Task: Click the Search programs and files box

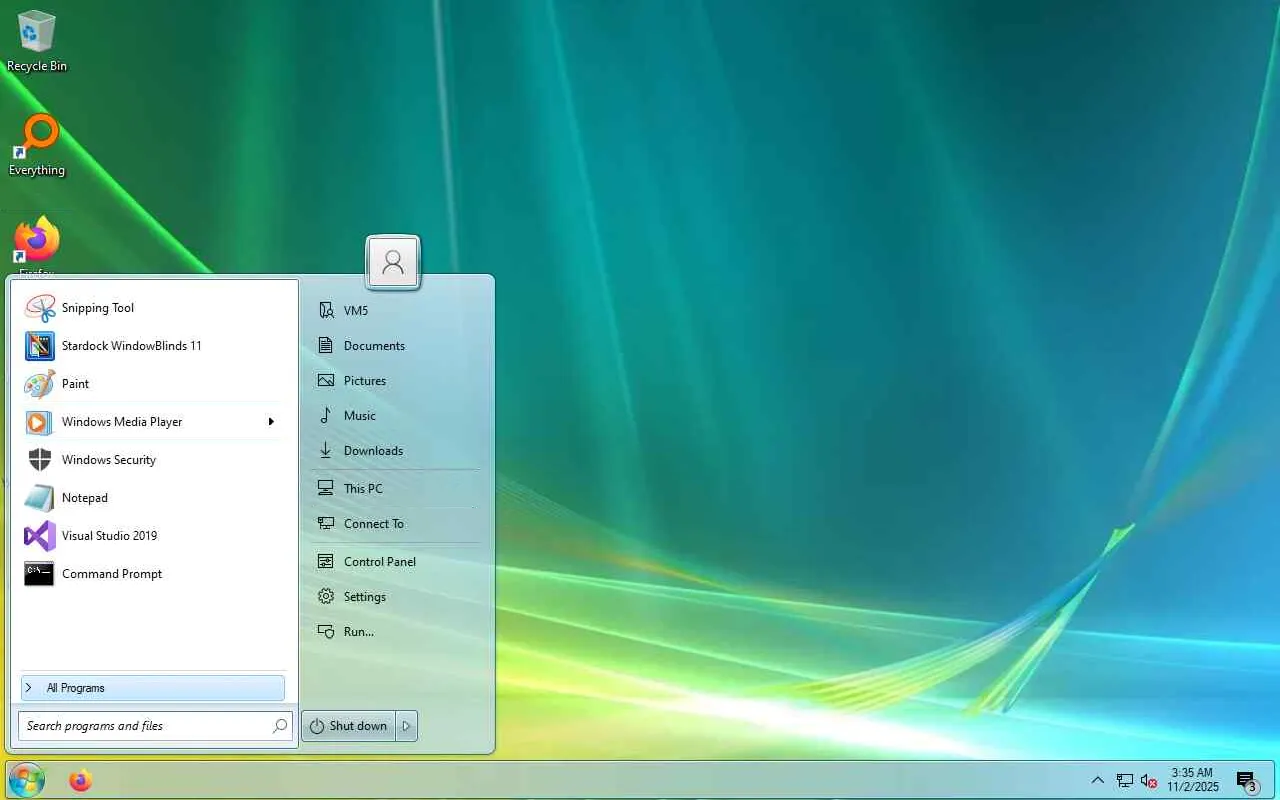Action: [155, 726]
